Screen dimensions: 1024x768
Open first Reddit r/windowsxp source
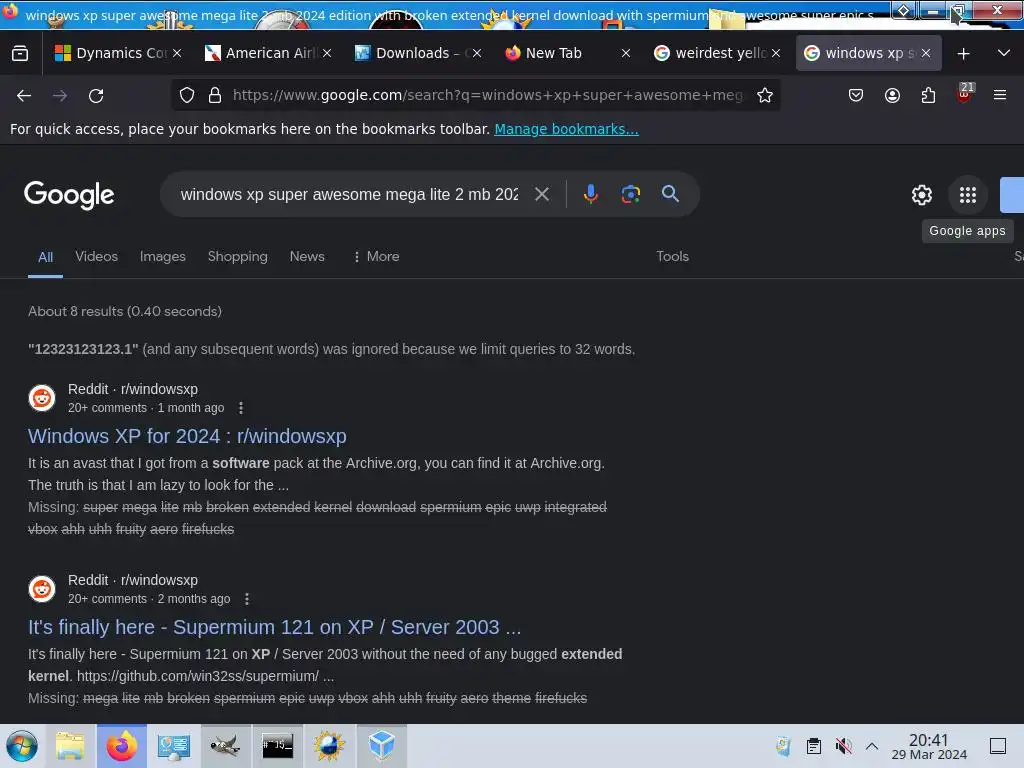click(133, 389)
